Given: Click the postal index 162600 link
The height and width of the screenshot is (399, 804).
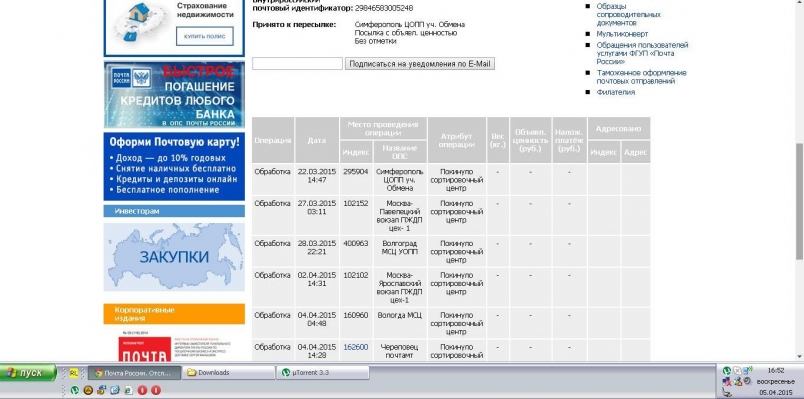Looking at the screenshot, I should [x=355, y=347].
